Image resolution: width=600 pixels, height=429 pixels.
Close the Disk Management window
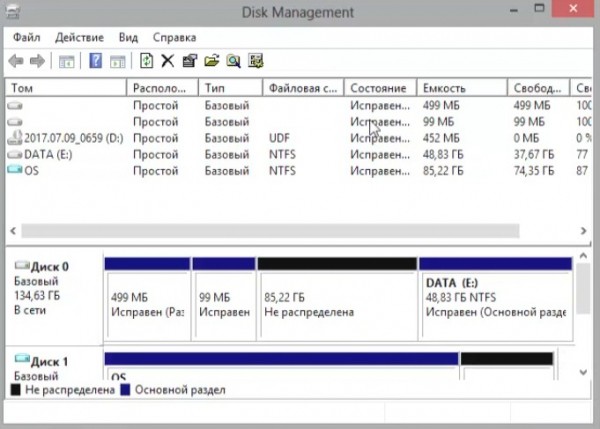pyautogui.click(x=574, y=8)
